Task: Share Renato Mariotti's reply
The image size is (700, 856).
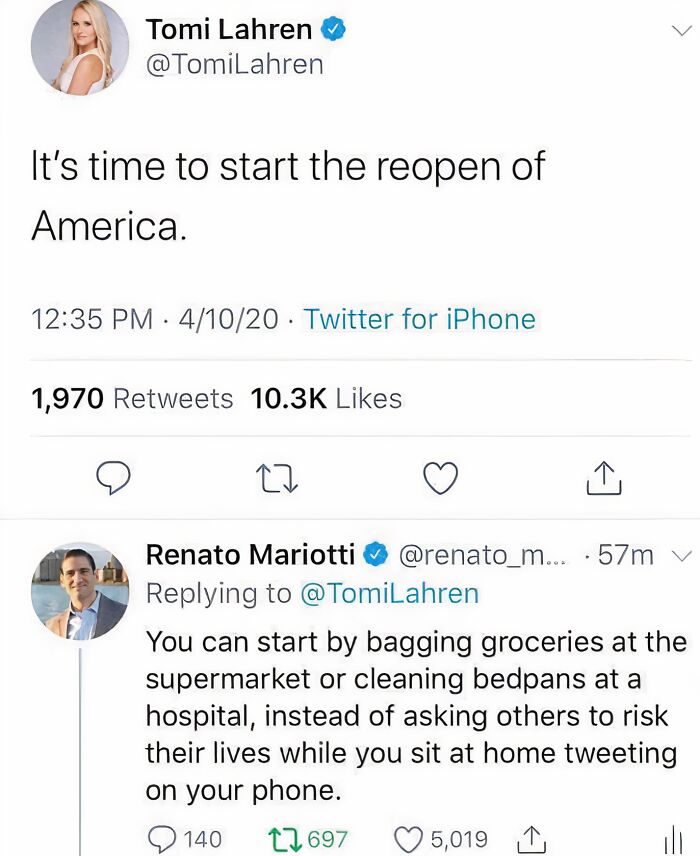Action: 530,838
